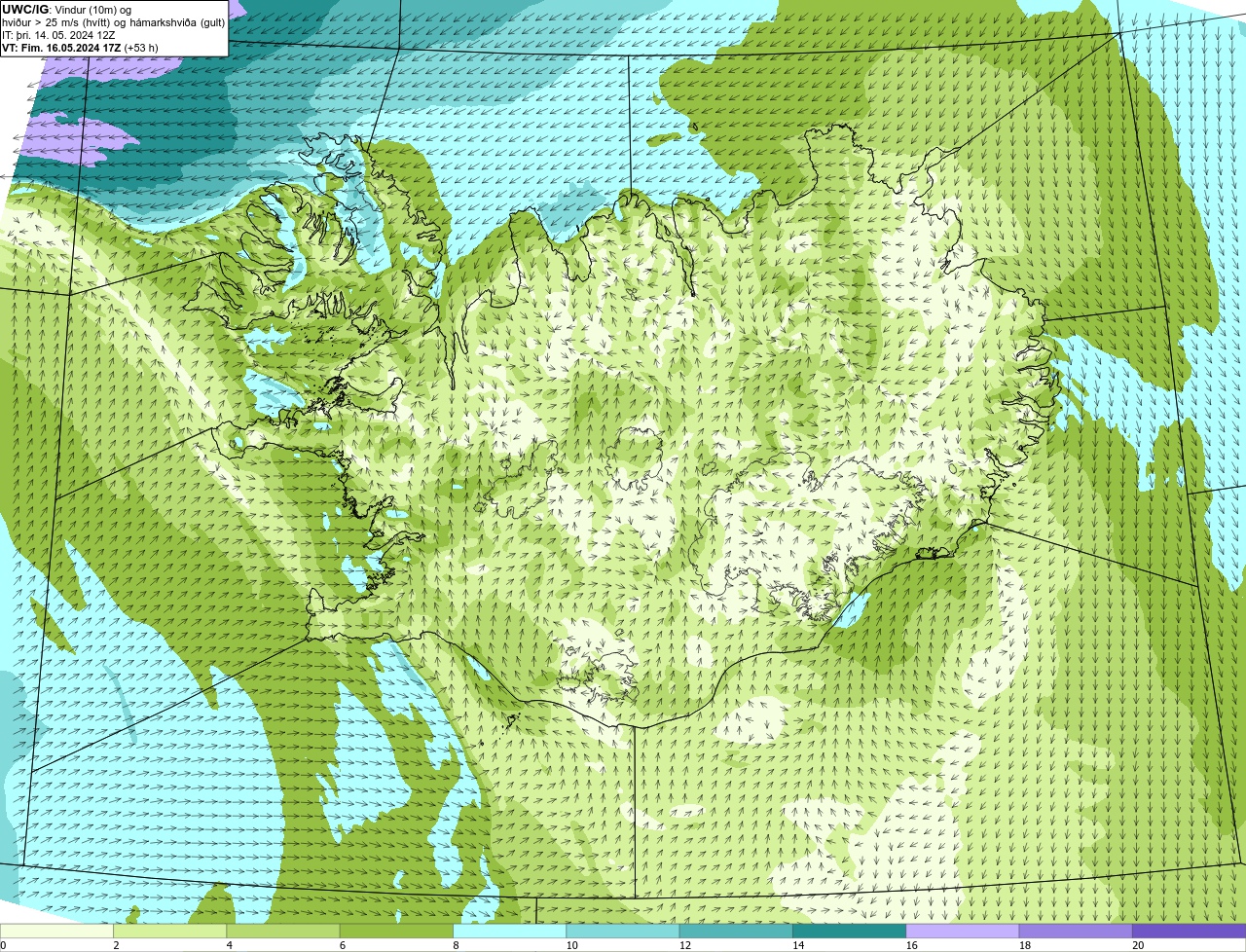The image size is (1246, 952).
Task: Click the legend tick label '0'
Action: pyautogui.click(x=3, y=945)
